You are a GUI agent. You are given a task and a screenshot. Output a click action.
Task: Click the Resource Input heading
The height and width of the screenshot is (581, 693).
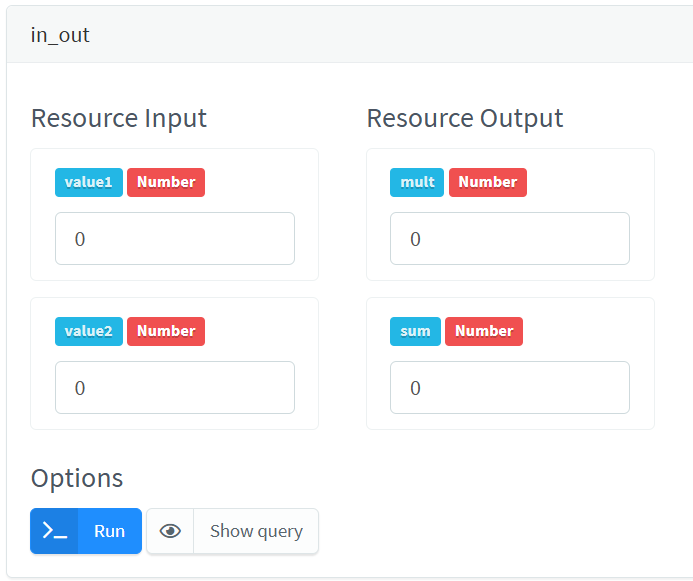click(x=119, y=118)
